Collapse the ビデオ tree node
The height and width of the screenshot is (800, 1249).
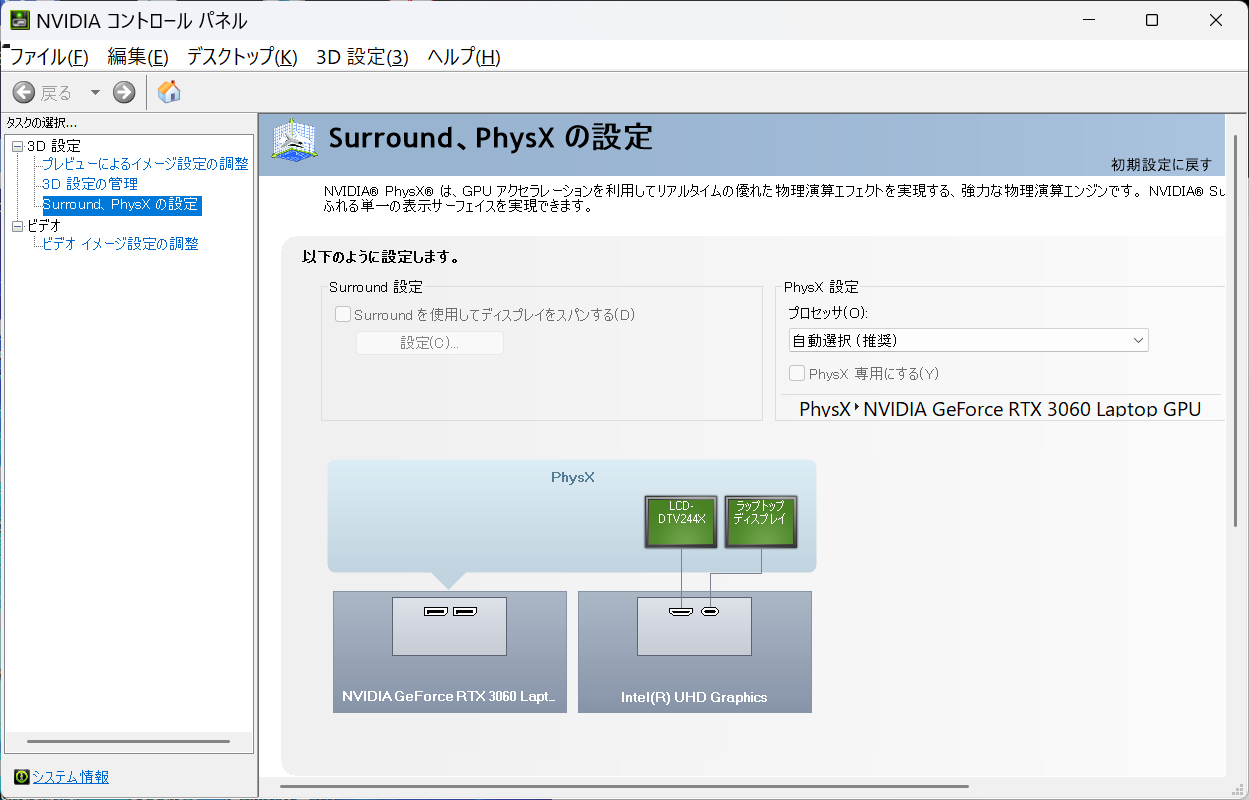click(x=17, y=226)
